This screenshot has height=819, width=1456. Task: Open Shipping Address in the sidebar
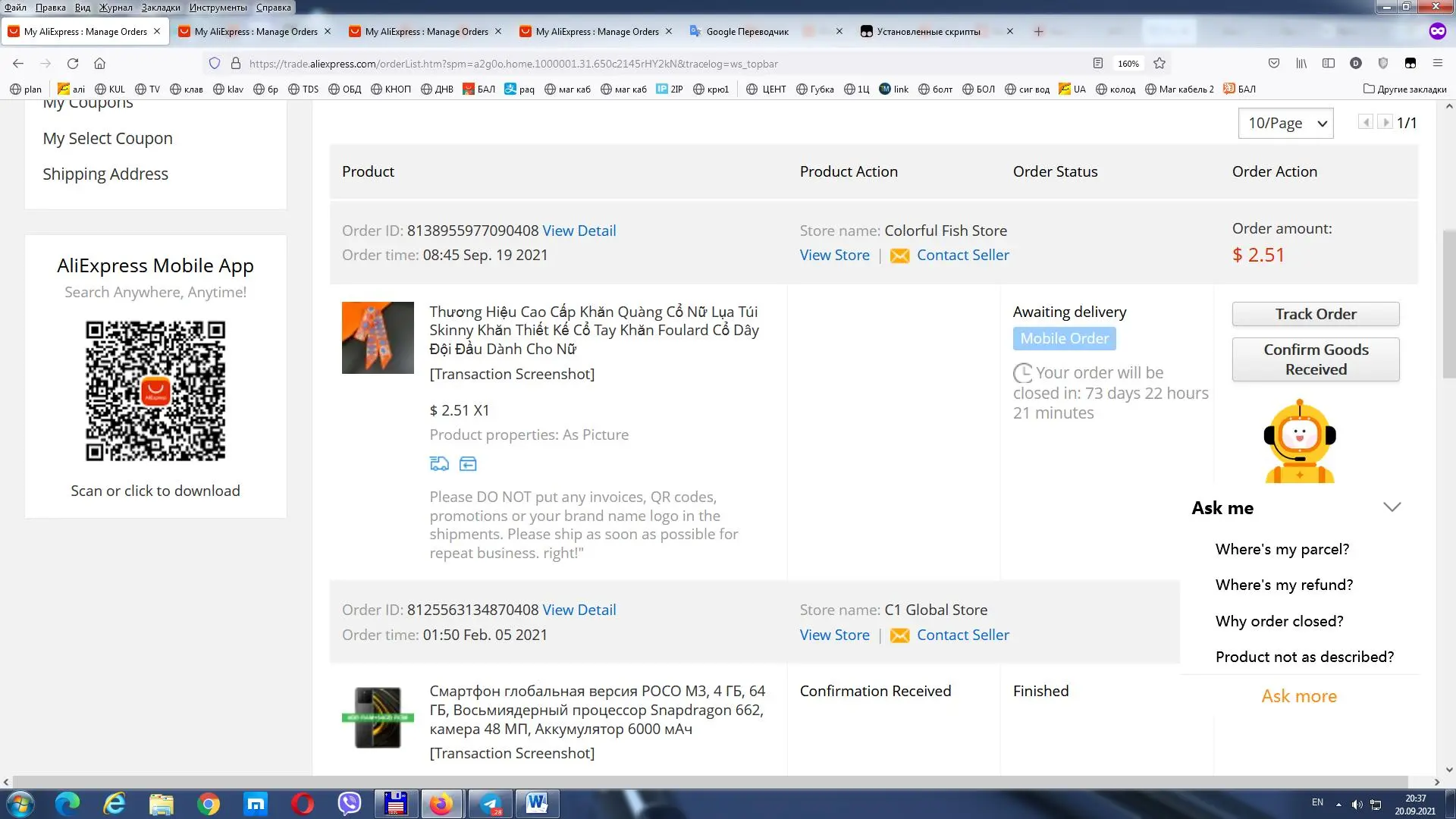point(105,174)
